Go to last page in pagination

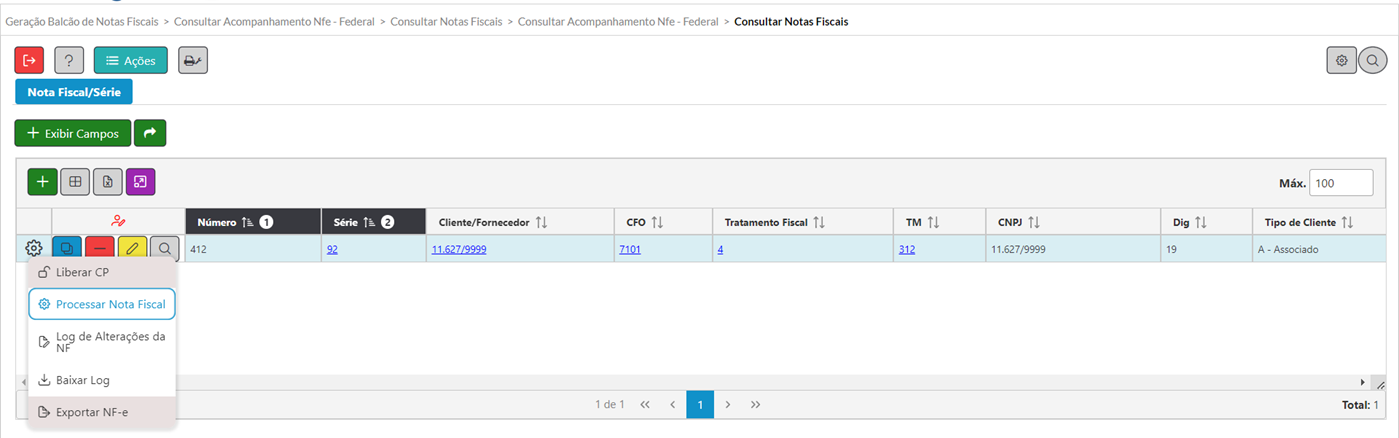755,405
